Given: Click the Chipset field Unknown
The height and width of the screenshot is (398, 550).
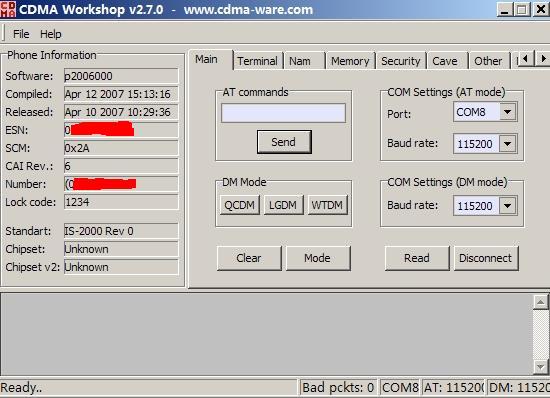Looking at the screenshot, I should point(121,249).
